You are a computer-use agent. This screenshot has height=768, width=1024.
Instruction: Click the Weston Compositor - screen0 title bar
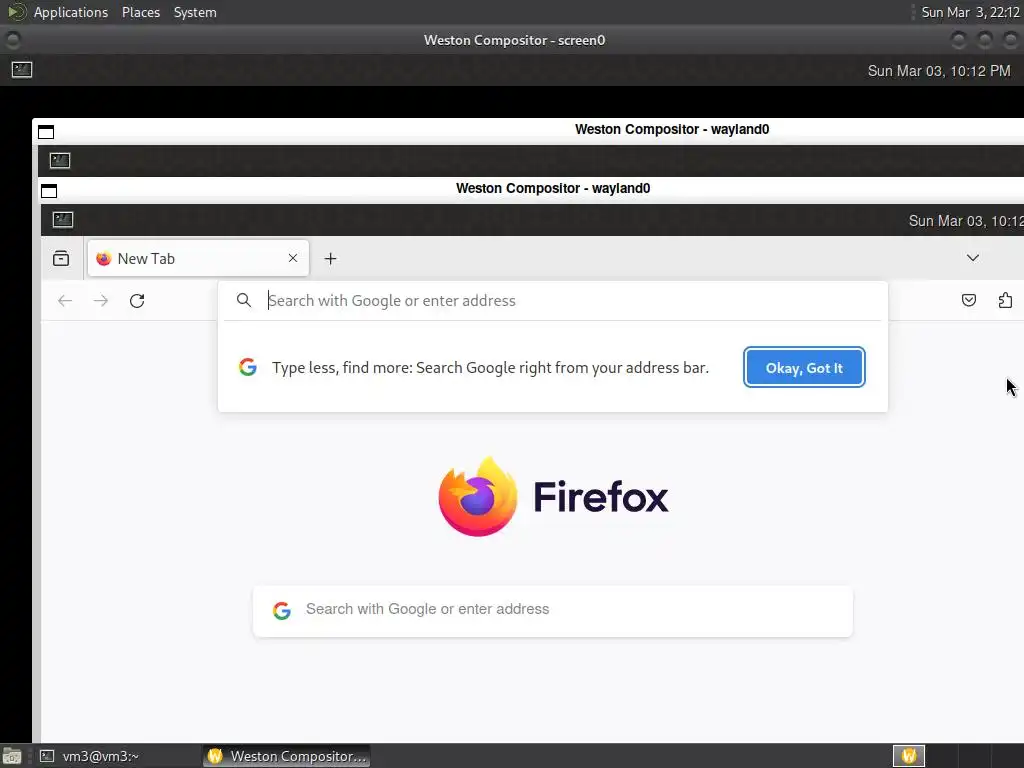pyautogui.click(x=514, y=40)
